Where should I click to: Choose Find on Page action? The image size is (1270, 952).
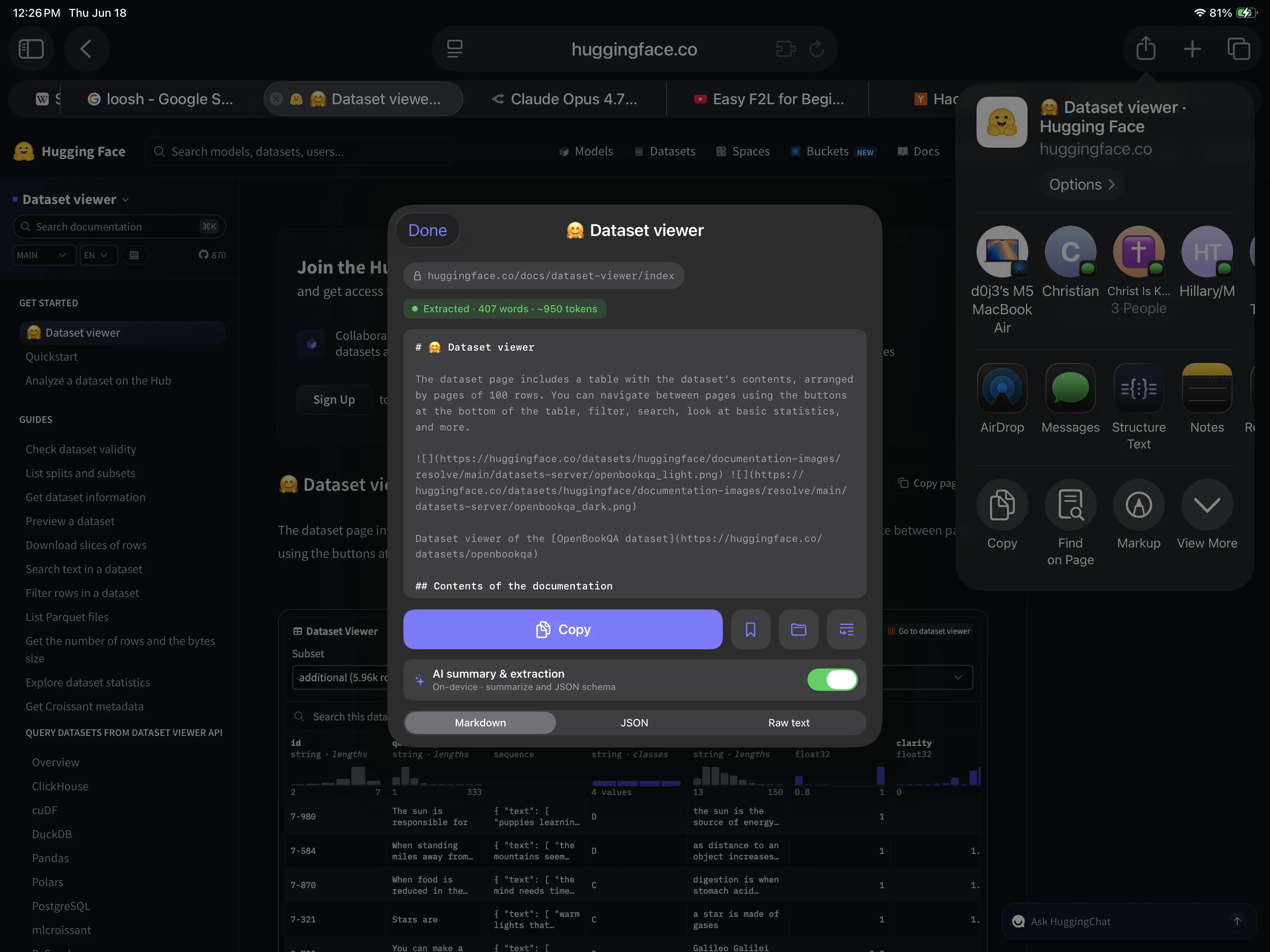click(x=1070, y=522)
